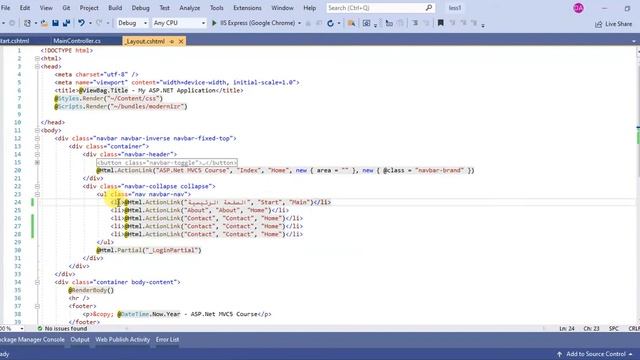Click in the Search (Ctrl+Q) box
Image resolution: width=640 pixels, height=360 pixels.
click(380, 8)
